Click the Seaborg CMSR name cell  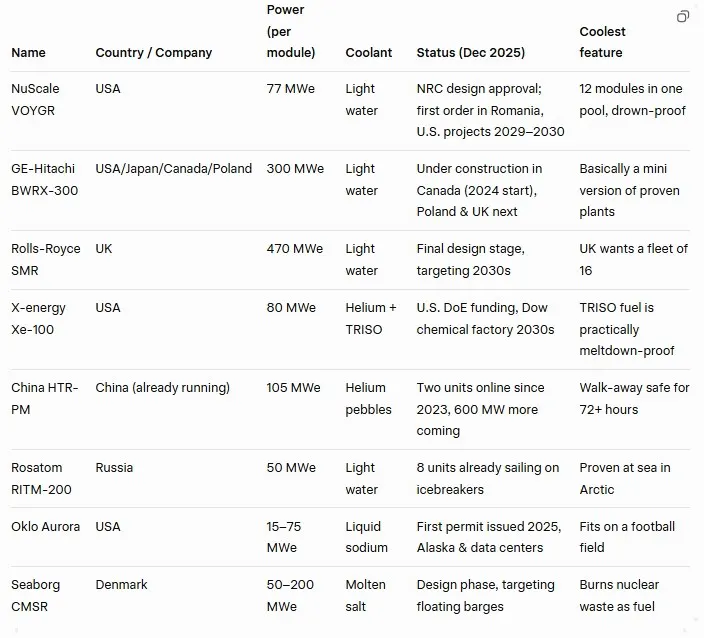click(x=36, y=595)
